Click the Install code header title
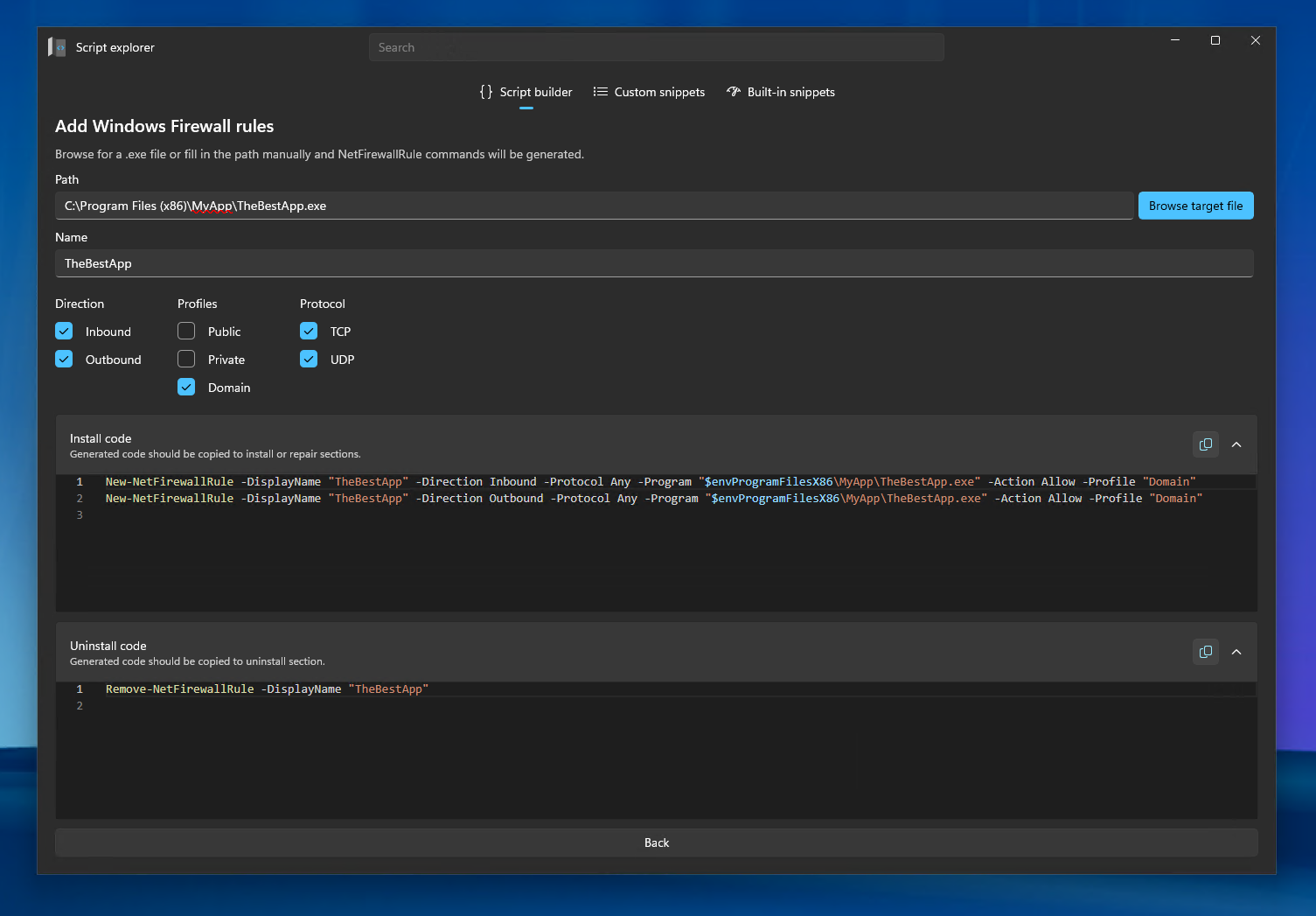The width and height of the screenshot is (1316, 916). pyautogui.click(x=101, y=438)
